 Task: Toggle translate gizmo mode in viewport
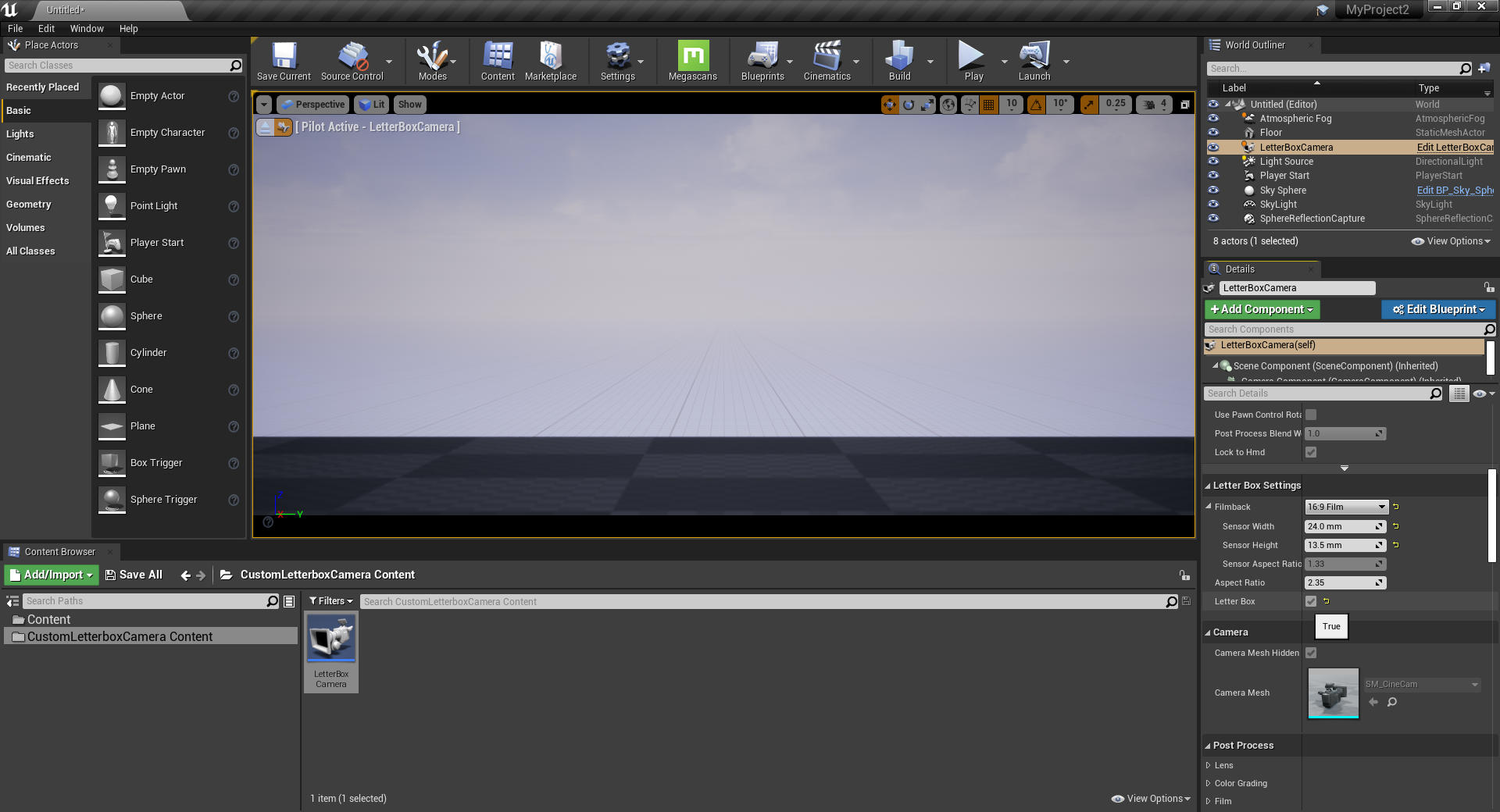(x=890, y=105)
